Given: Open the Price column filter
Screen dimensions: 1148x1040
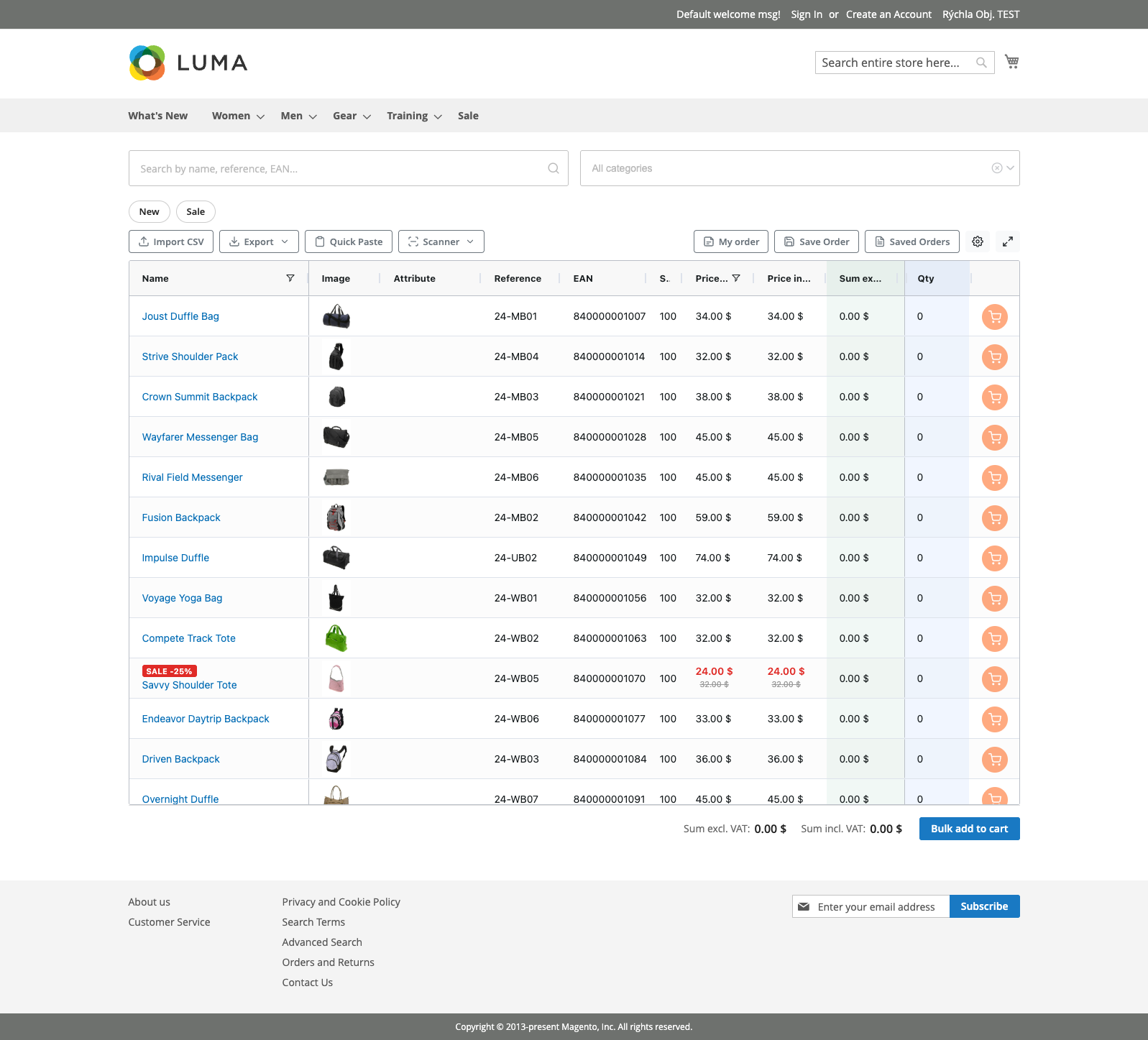Looking at the screenshot, I should pyautogui.click(x=736, y=278).
